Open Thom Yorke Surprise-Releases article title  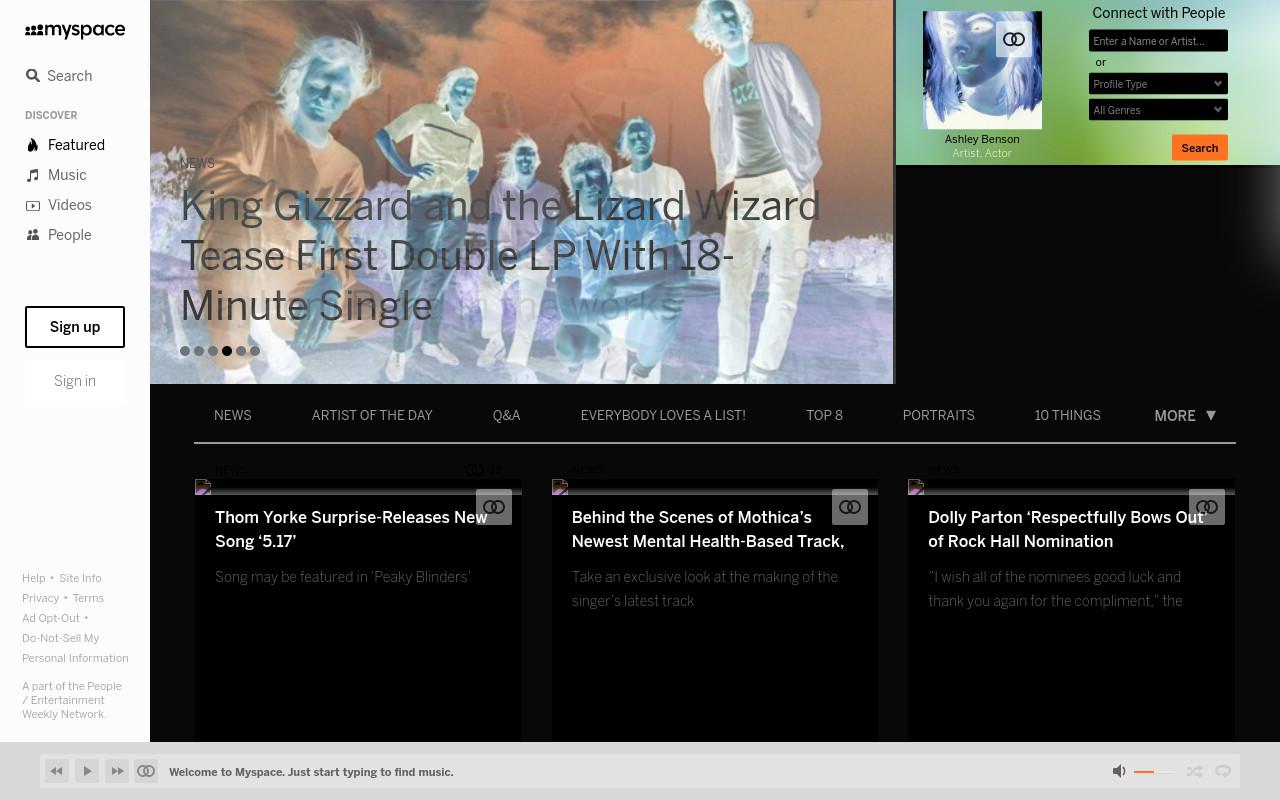(x=351, y=529)
